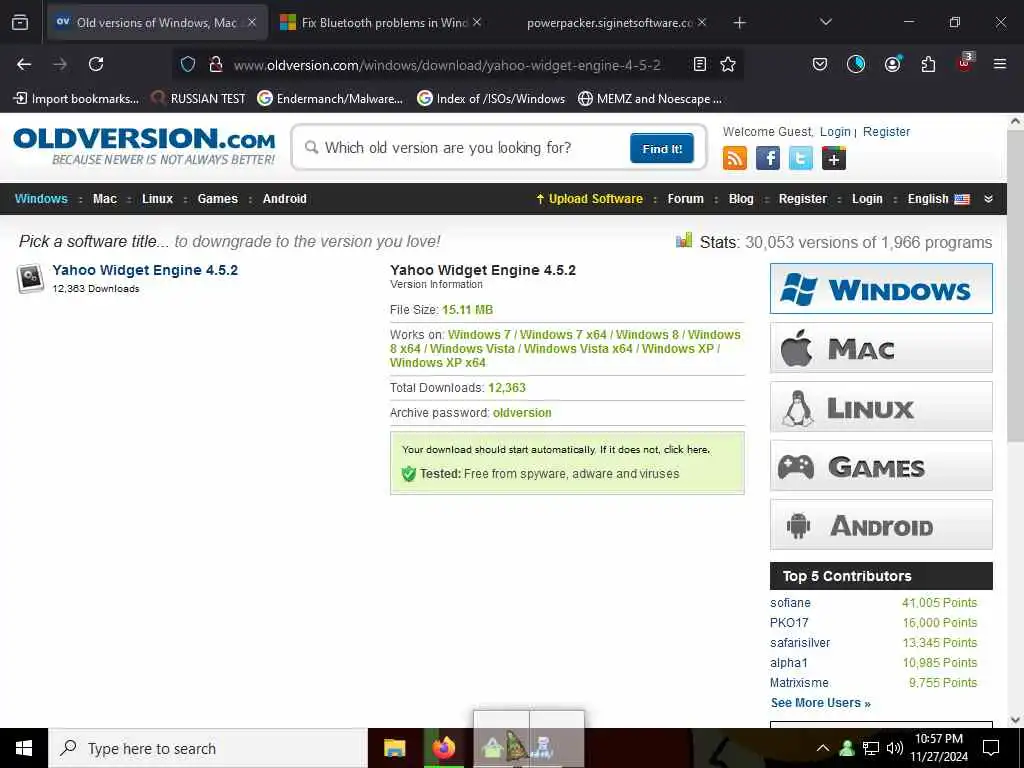The height and width of the screenshot is (768, 1024).
Task: Bookmark this page with the star
Action: 728,64
